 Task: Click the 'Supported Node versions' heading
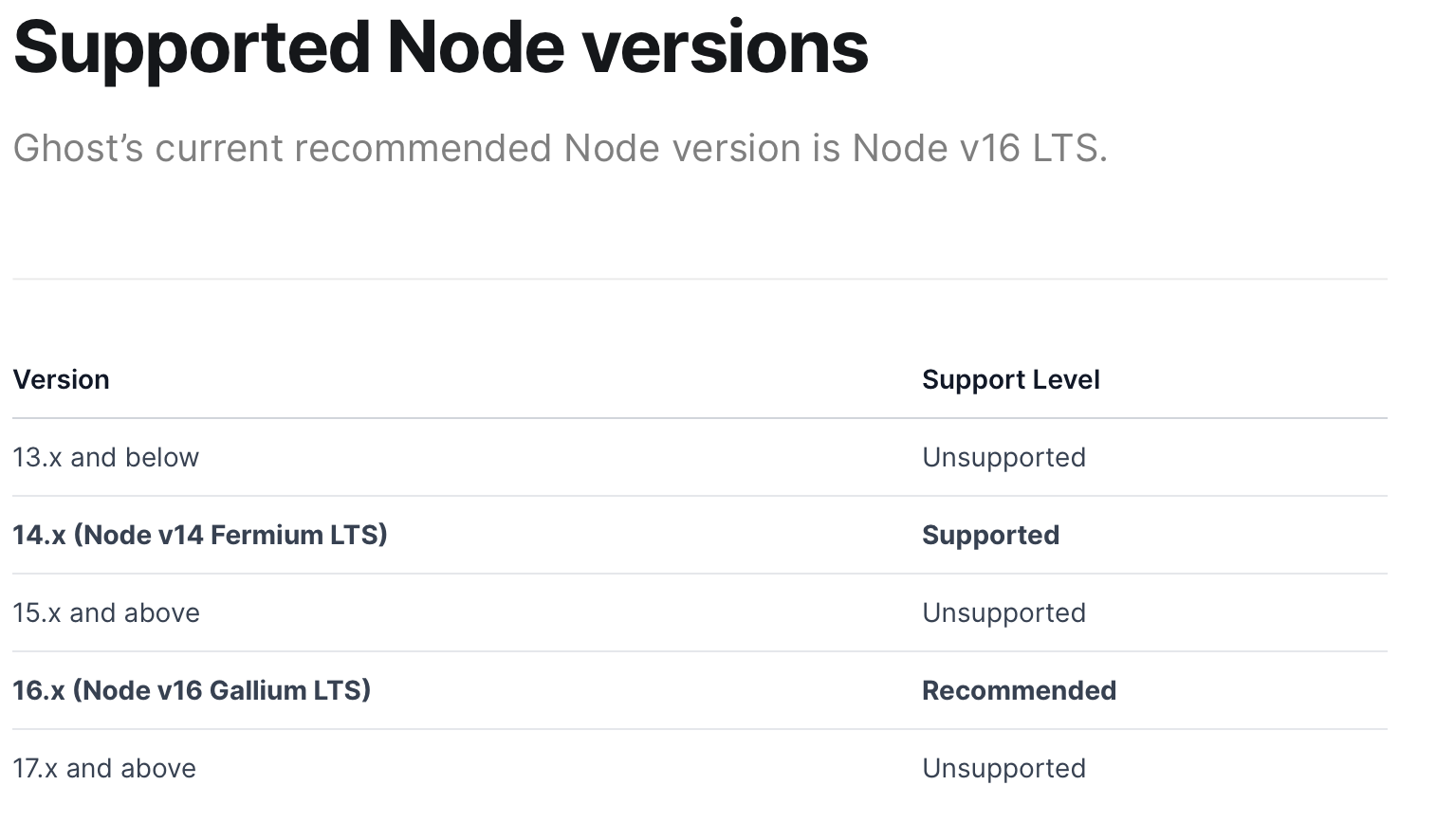pyautogui.click(x=441, y=47)
